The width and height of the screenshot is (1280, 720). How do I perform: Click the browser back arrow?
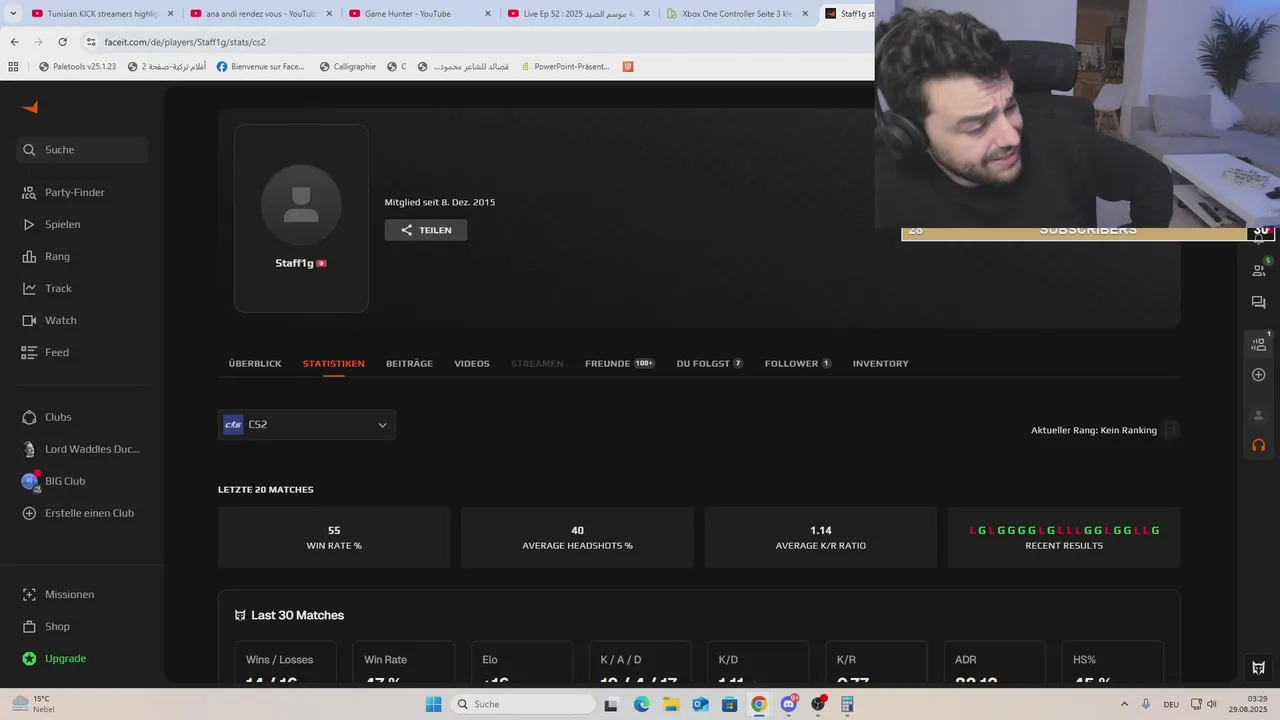(14, 42)
